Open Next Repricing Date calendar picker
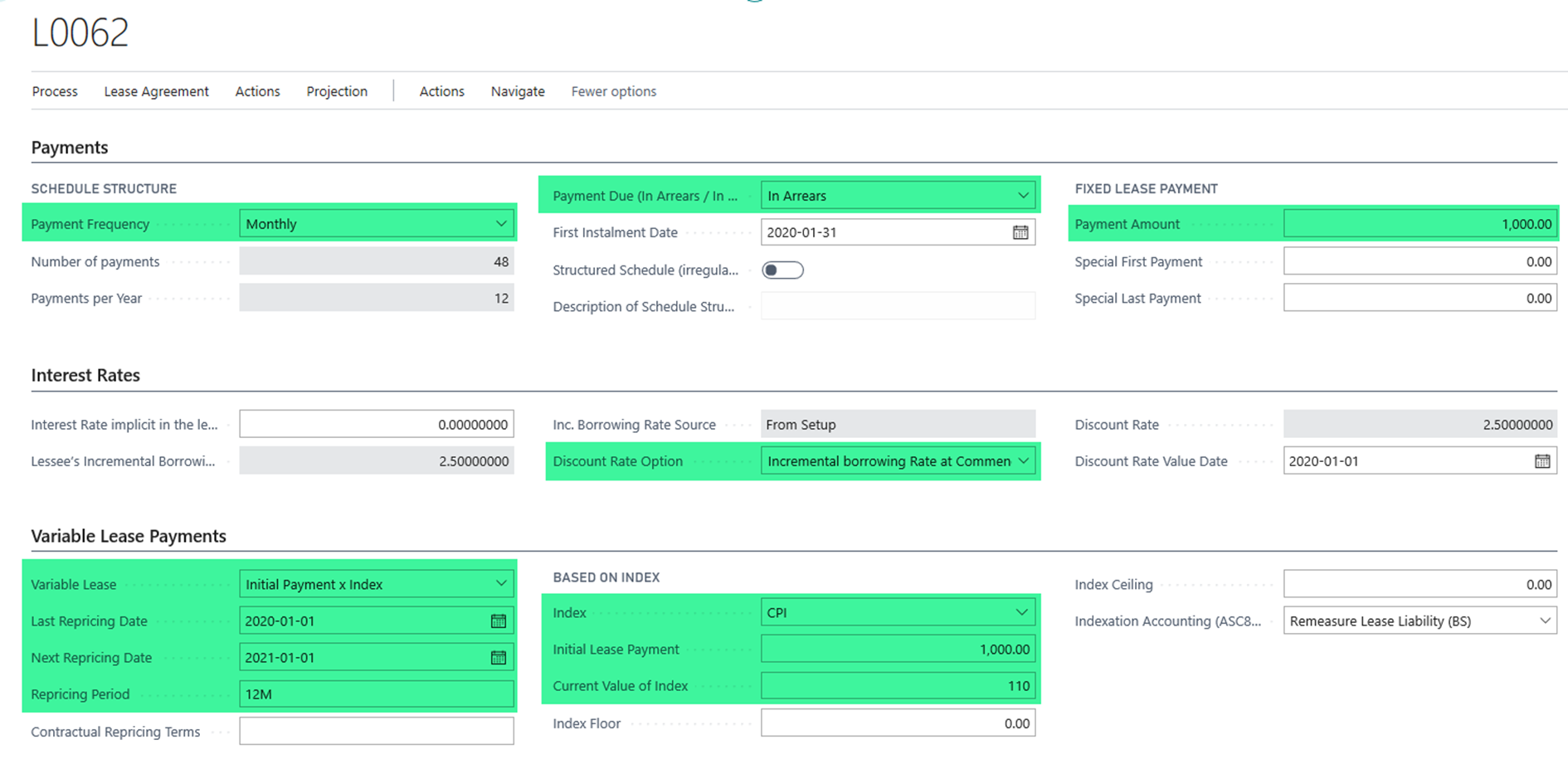The image size is (1568, 769). 499,658
